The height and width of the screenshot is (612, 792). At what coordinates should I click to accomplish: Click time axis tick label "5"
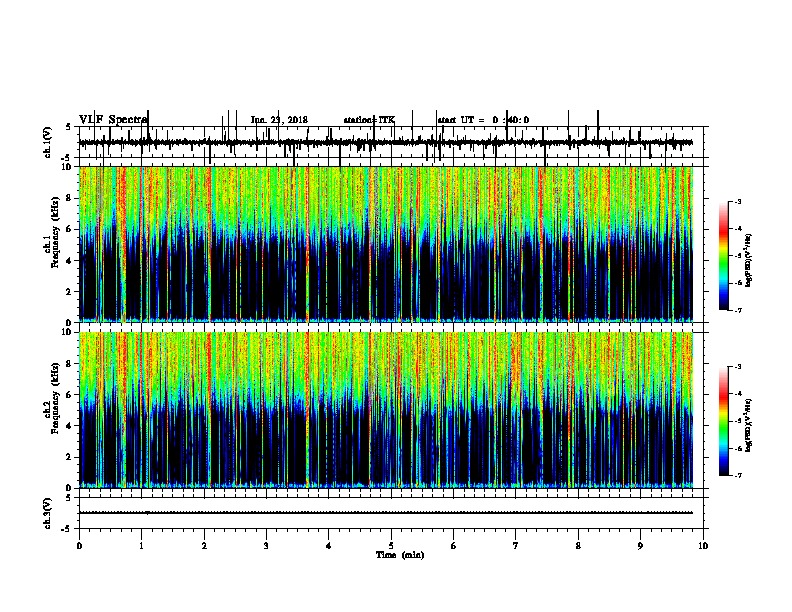[x=391, y=546]
